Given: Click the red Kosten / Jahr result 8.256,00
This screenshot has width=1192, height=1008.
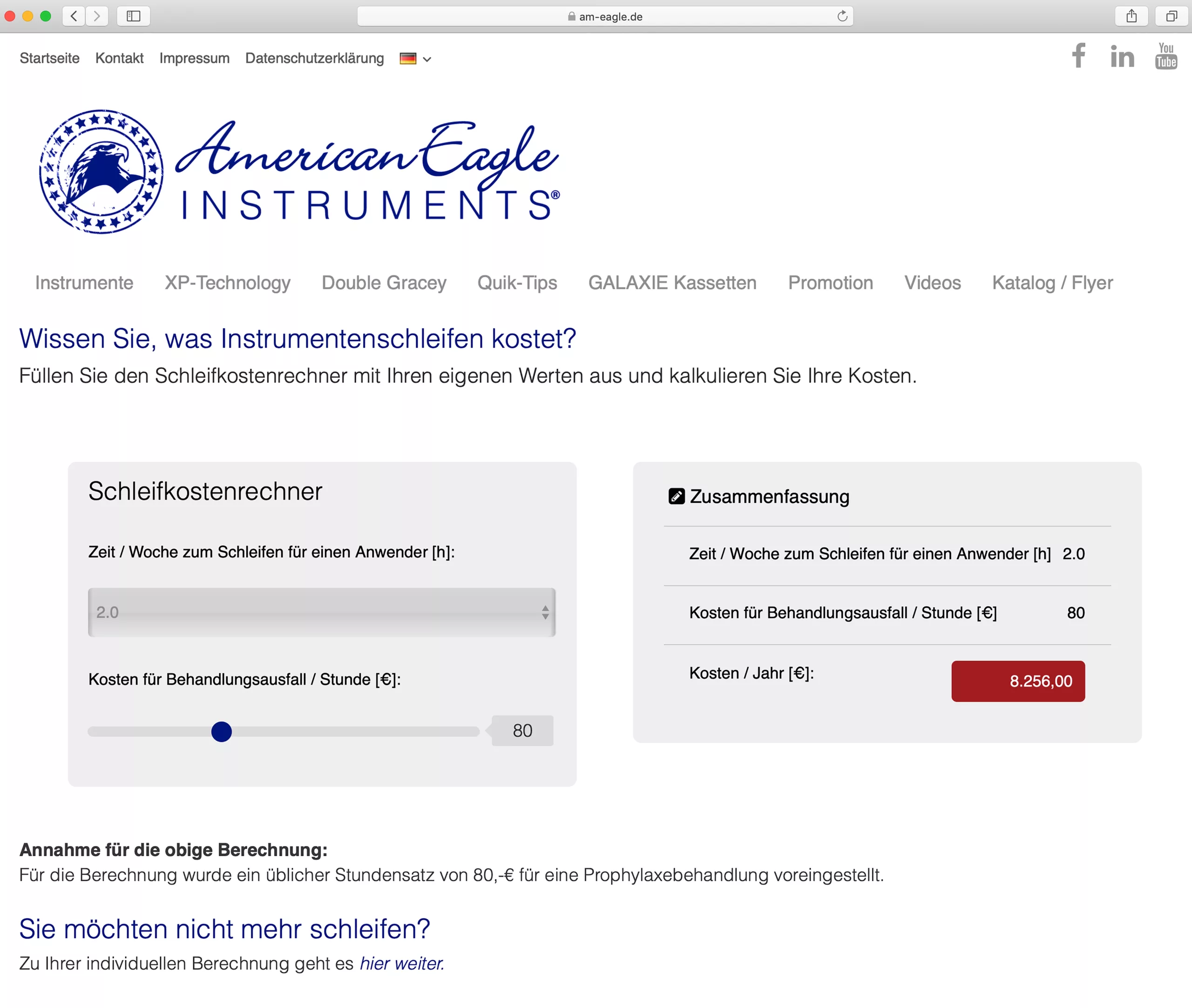Looking at the screenshot, I should point(1018,681).
